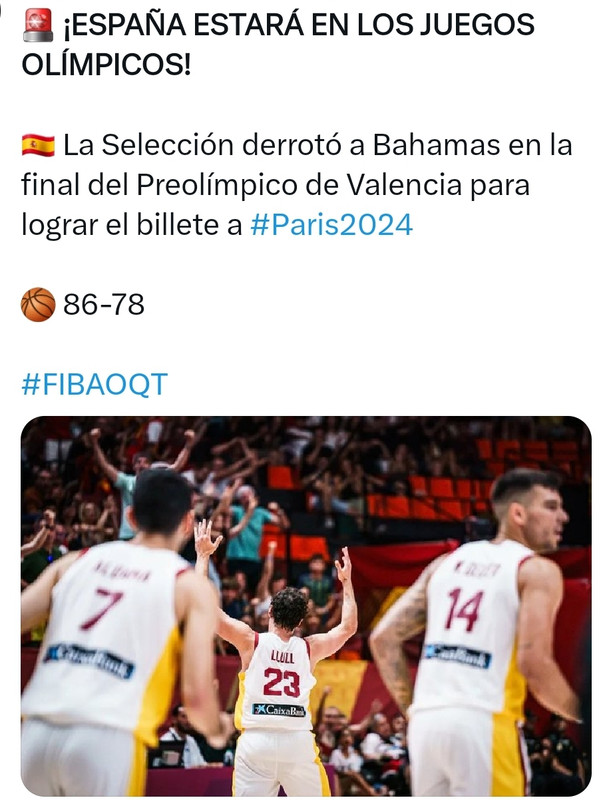
Task: Click jersey number 14 in the photo
Action: [x=464, y=610]
